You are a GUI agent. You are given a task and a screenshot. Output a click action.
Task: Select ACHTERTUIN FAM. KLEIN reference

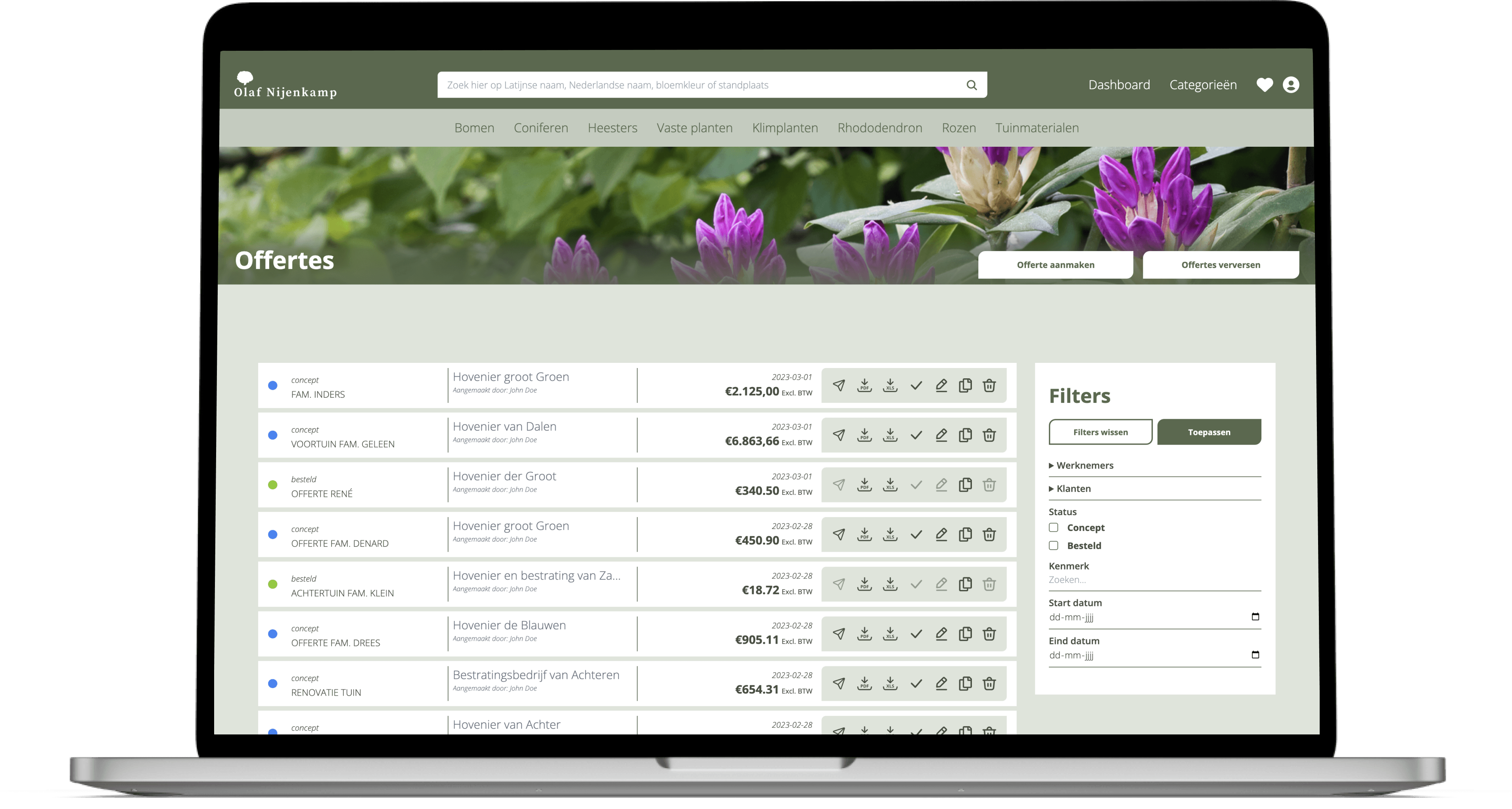click(x=343, y=594)
